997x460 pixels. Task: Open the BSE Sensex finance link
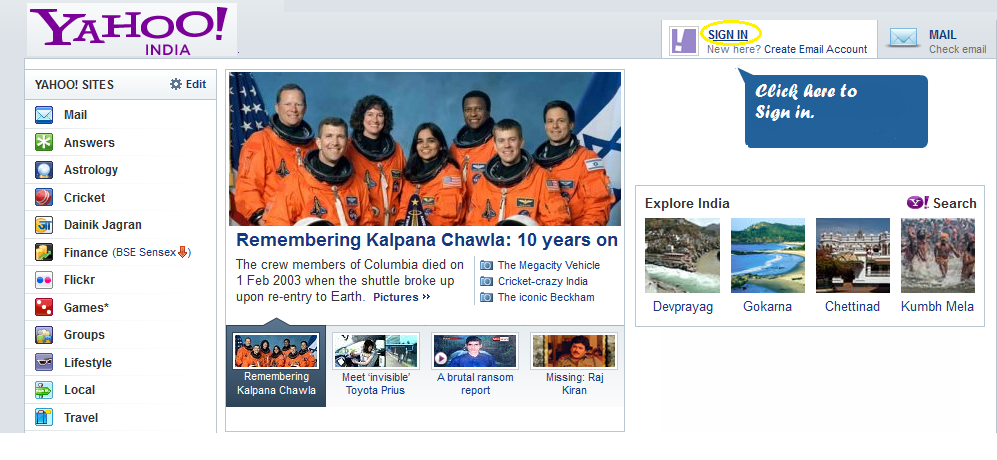(152, 253)
